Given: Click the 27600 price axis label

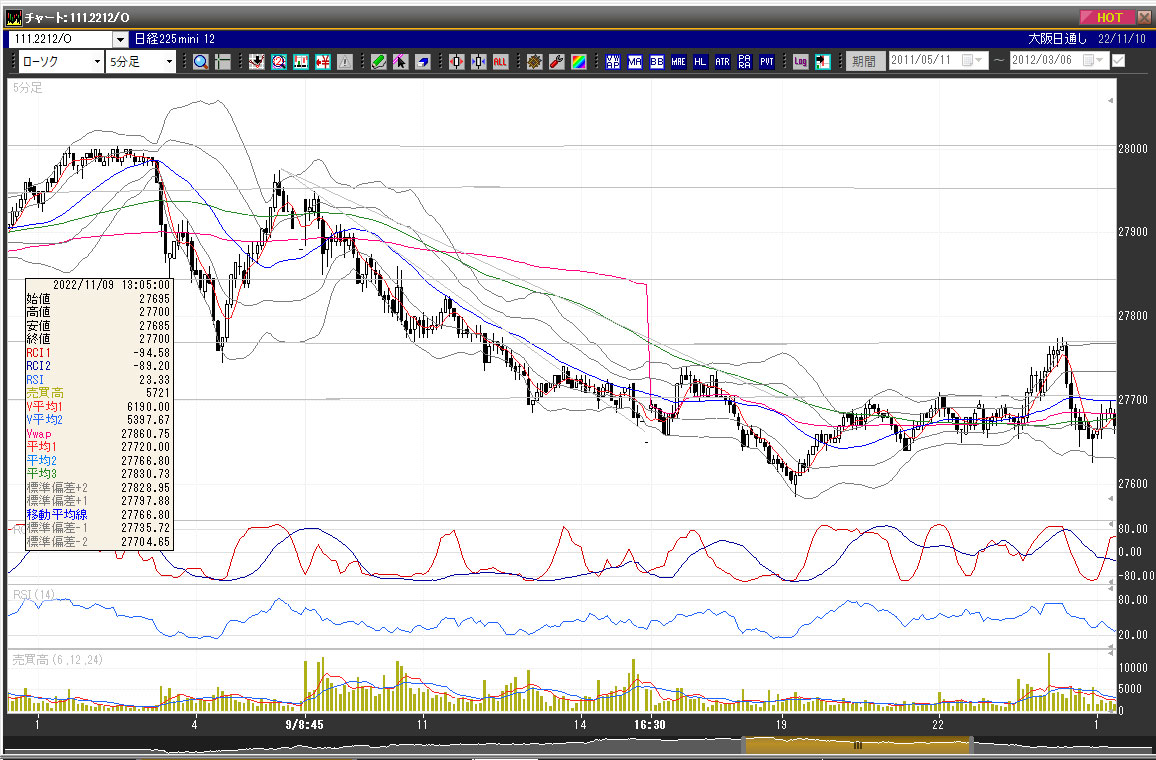Looking at the screenshot, I should click(1133, 484).
